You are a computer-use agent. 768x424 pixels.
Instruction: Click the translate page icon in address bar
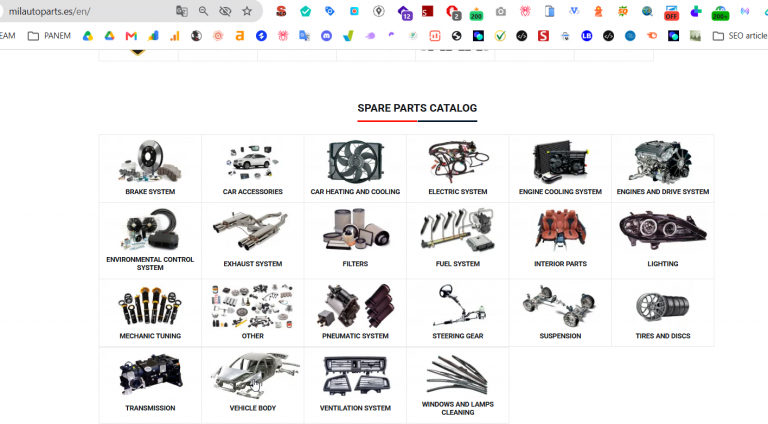[x=182, y=11]
